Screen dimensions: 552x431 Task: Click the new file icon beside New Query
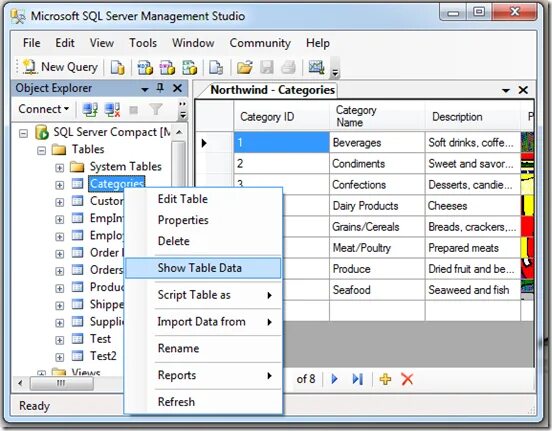pyautogui.click(x=118, y=67)
